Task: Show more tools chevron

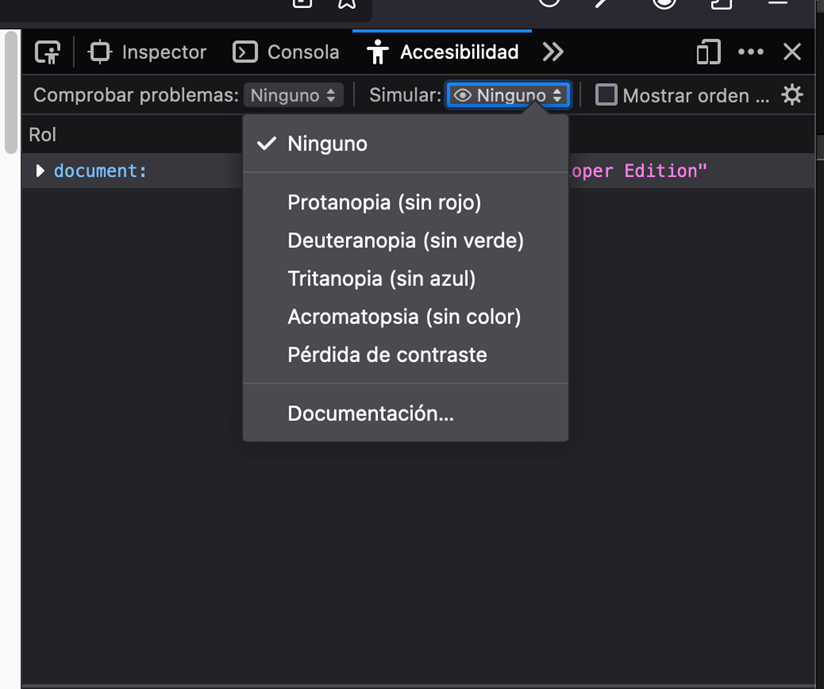Action: 553,52
